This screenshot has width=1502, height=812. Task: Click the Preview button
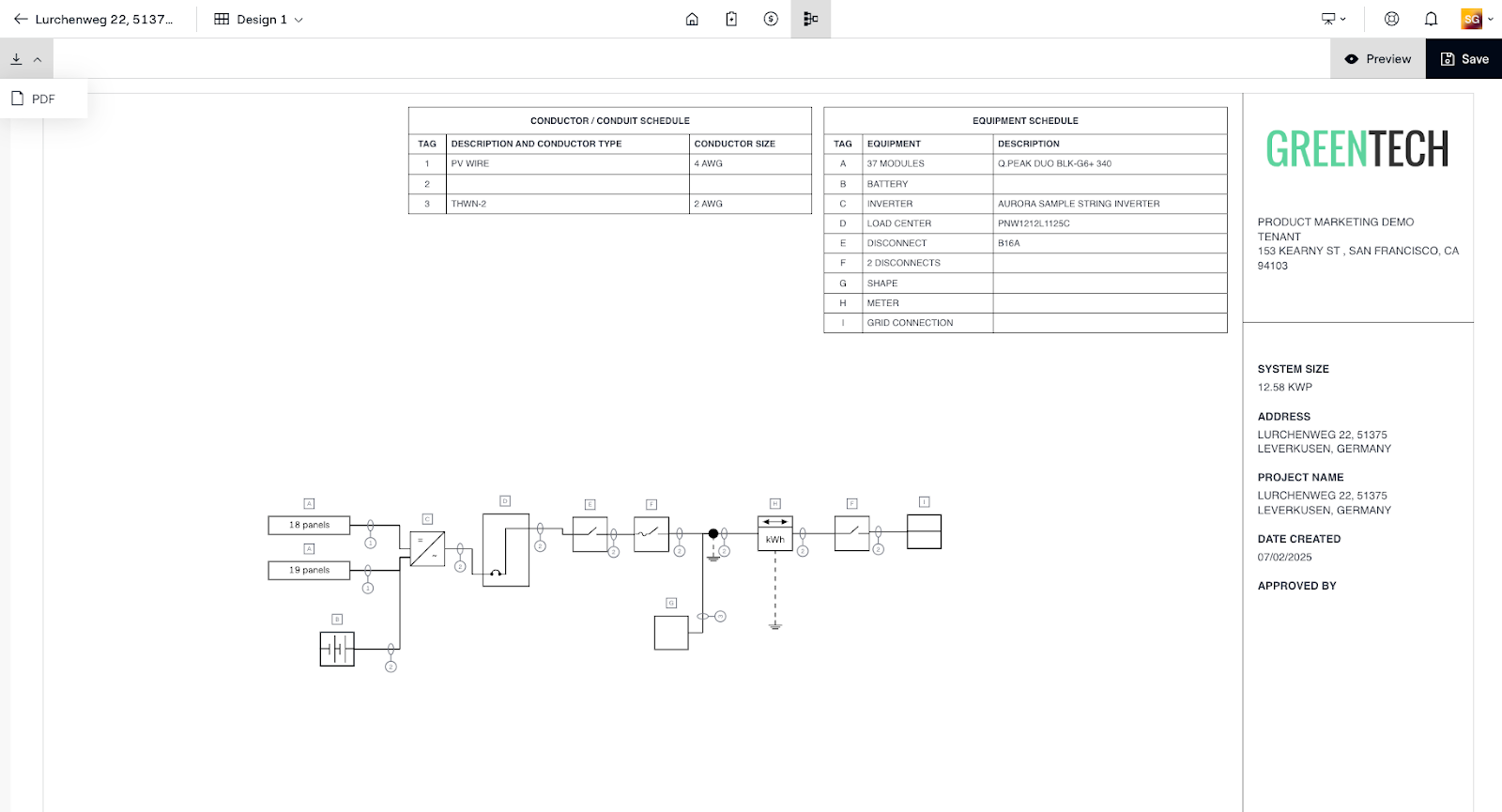(1377, 59)
